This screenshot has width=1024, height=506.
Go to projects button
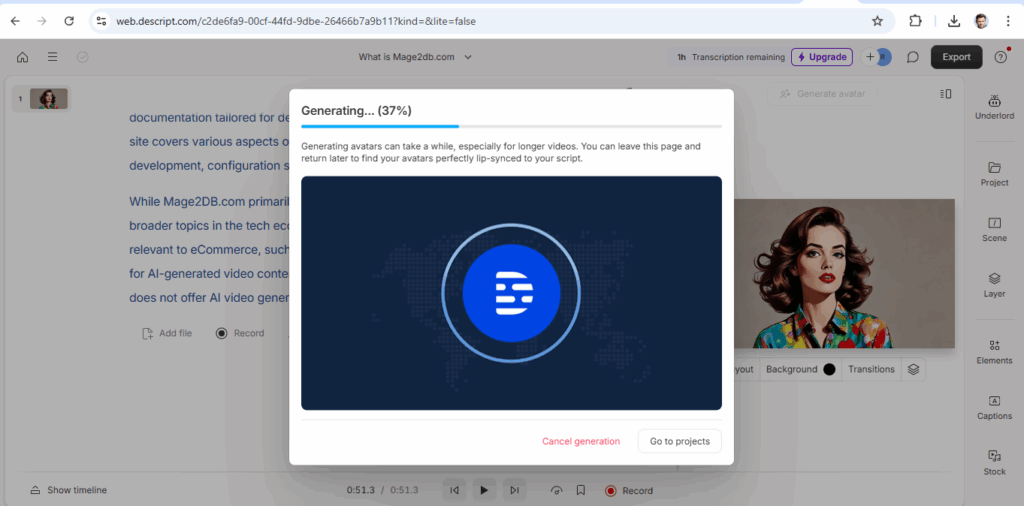point(679,441)
